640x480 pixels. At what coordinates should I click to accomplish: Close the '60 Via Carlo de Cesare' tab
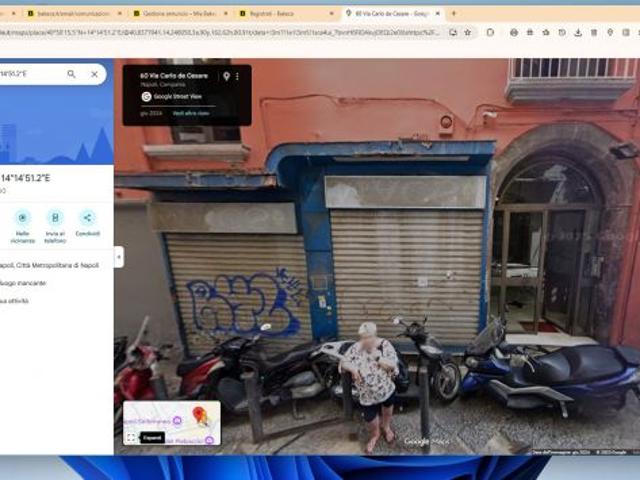click(x=437, y=14)
